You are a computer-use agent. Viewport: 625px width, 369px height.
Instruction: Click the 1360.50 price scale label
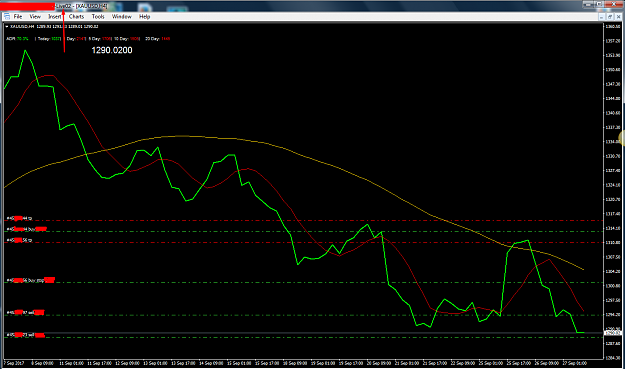point(613,26)
